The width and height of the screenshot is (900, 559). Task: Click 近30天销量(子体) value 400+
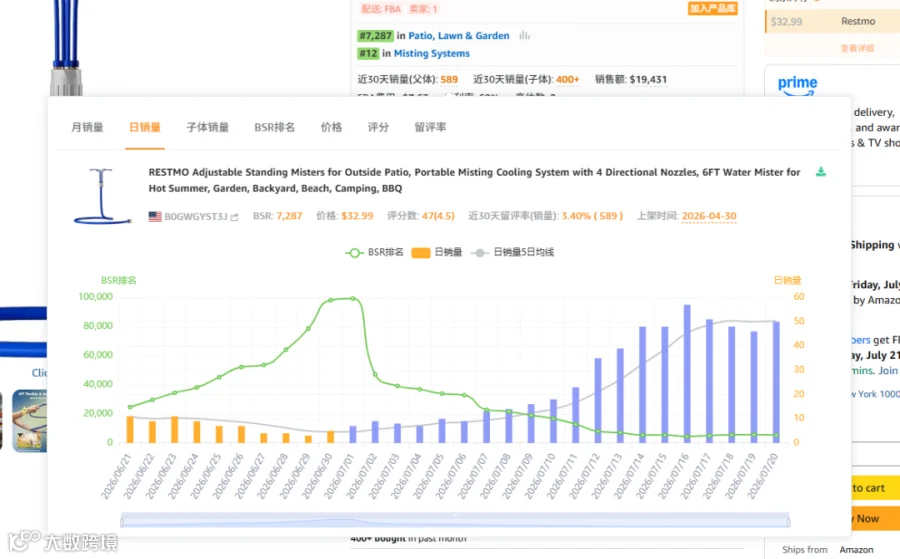[568, 79]
